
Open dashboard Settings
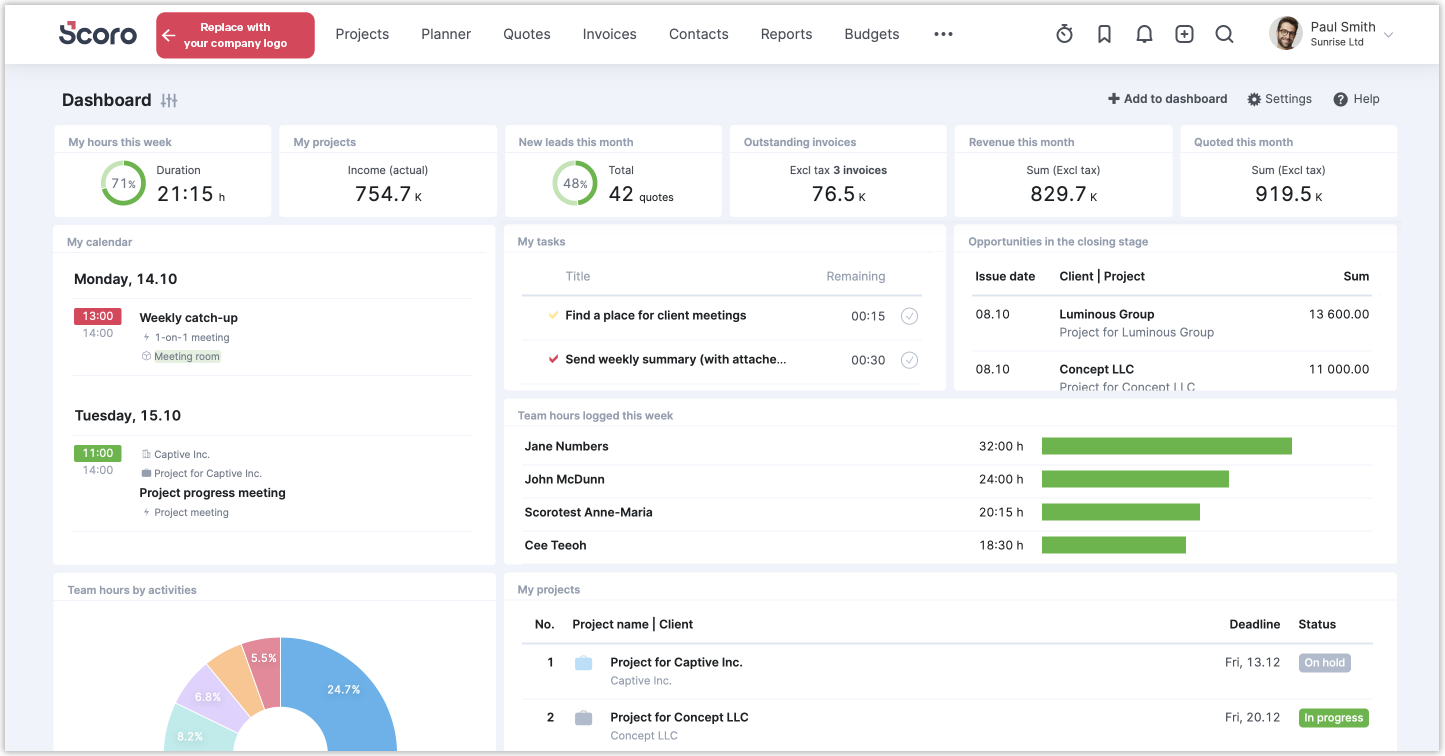(1279, 99)
